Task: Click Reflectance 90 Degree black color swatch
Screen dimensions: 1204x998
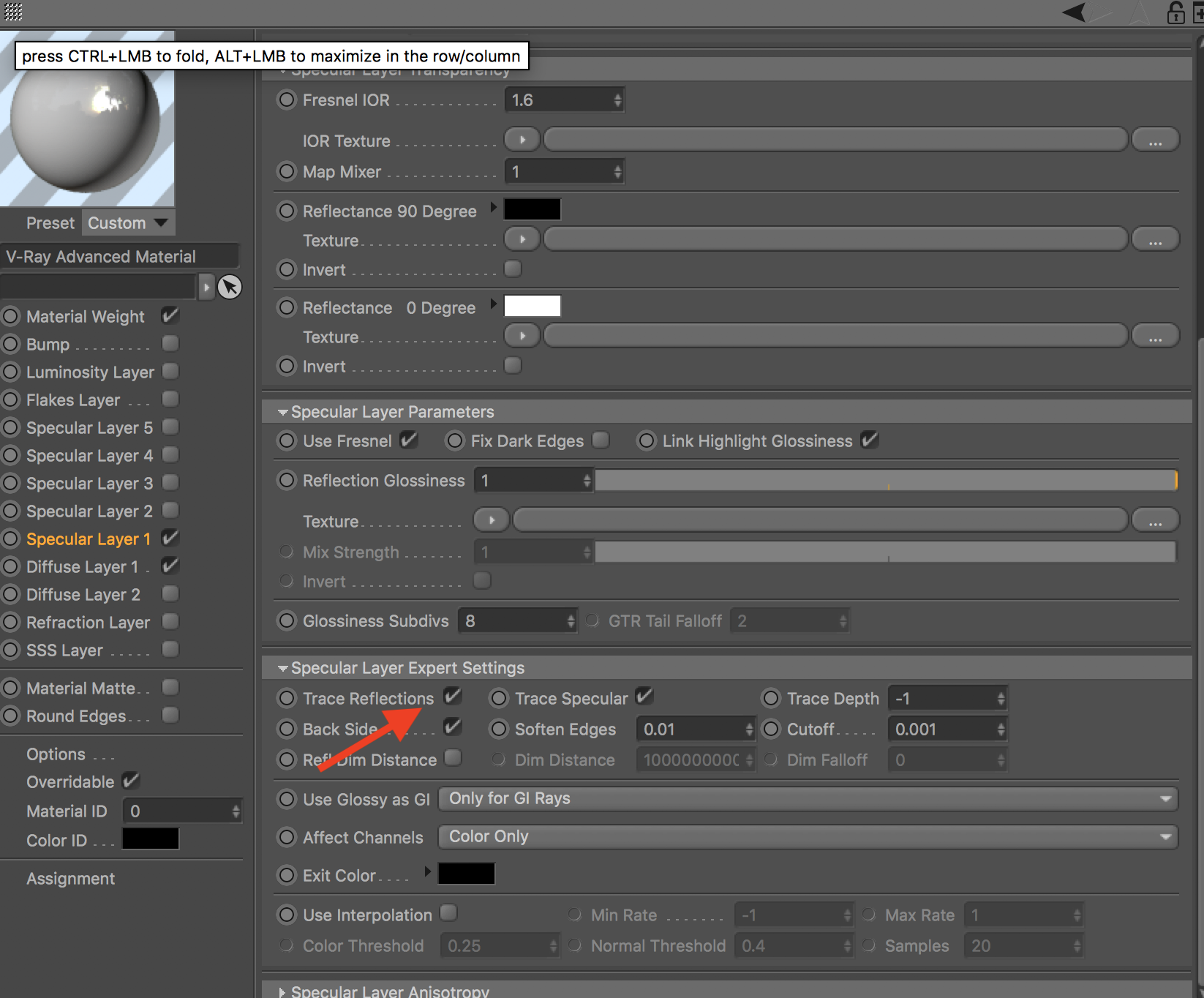Action: 533,209
